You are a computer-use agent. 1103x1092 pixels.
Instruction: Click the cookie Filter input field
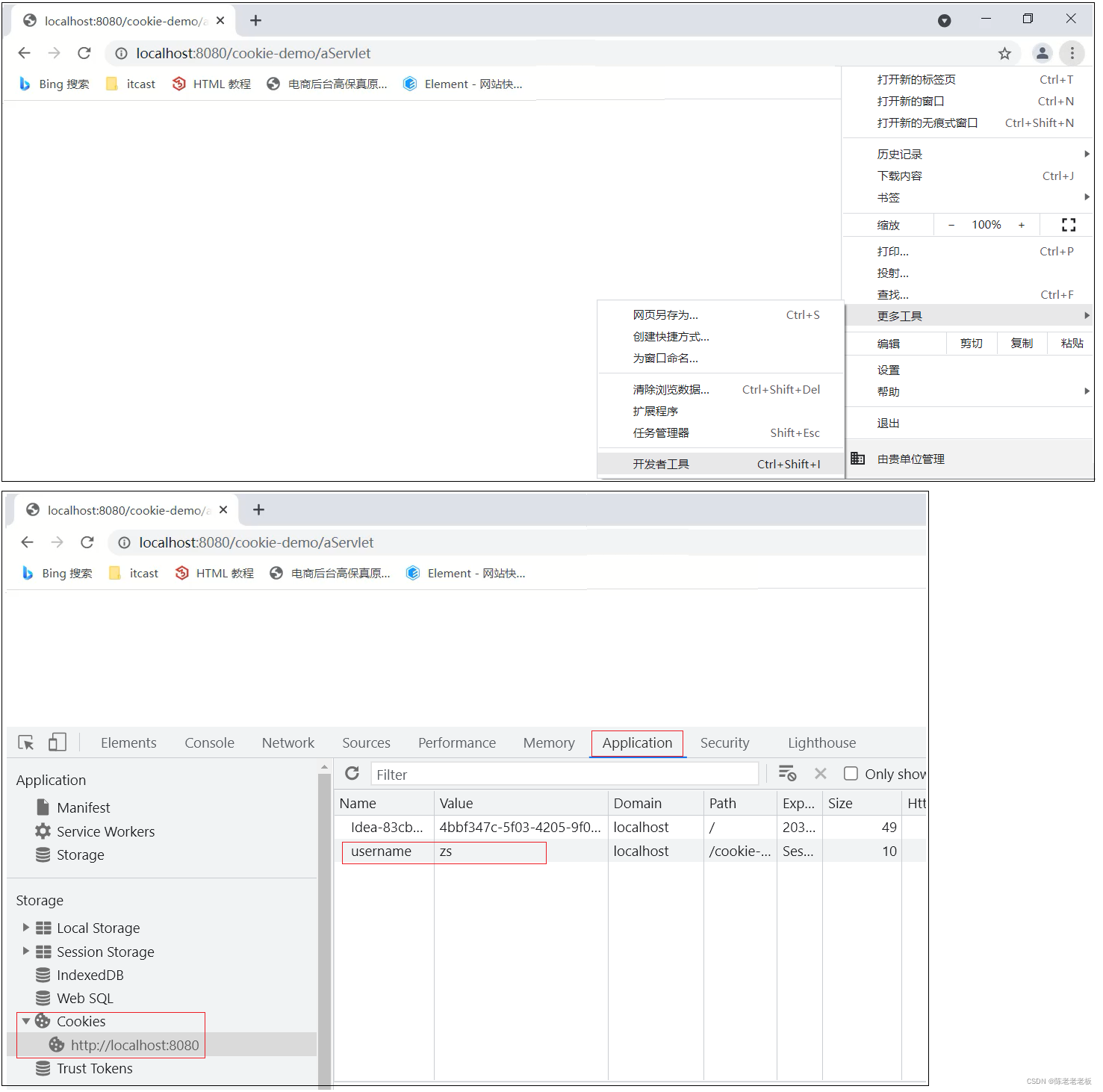click(565, 775)
